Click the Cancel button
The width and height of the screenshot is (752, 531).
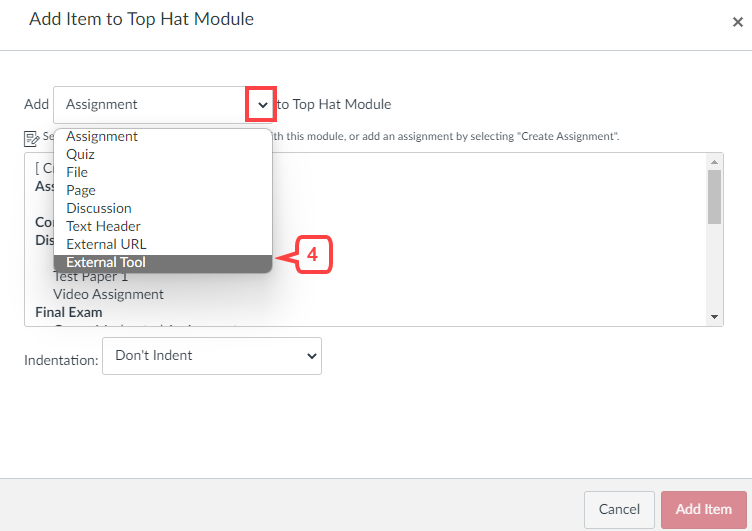click(619, 509)
